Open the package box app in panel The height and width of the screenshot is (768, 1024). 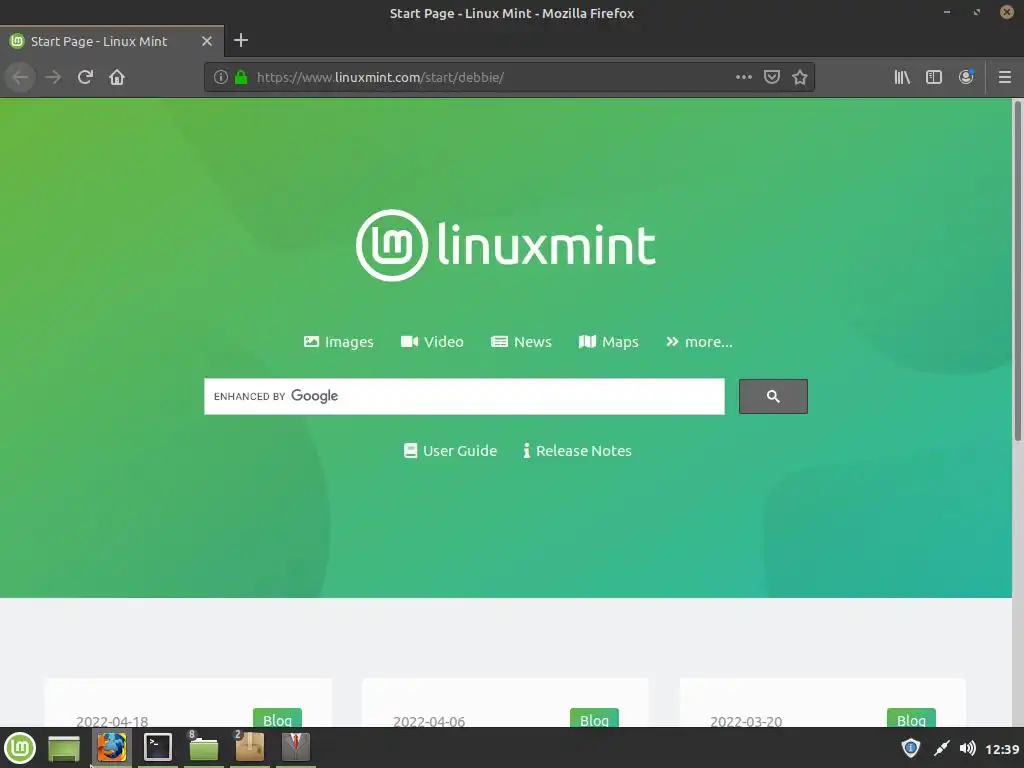[x=249, y=748]
